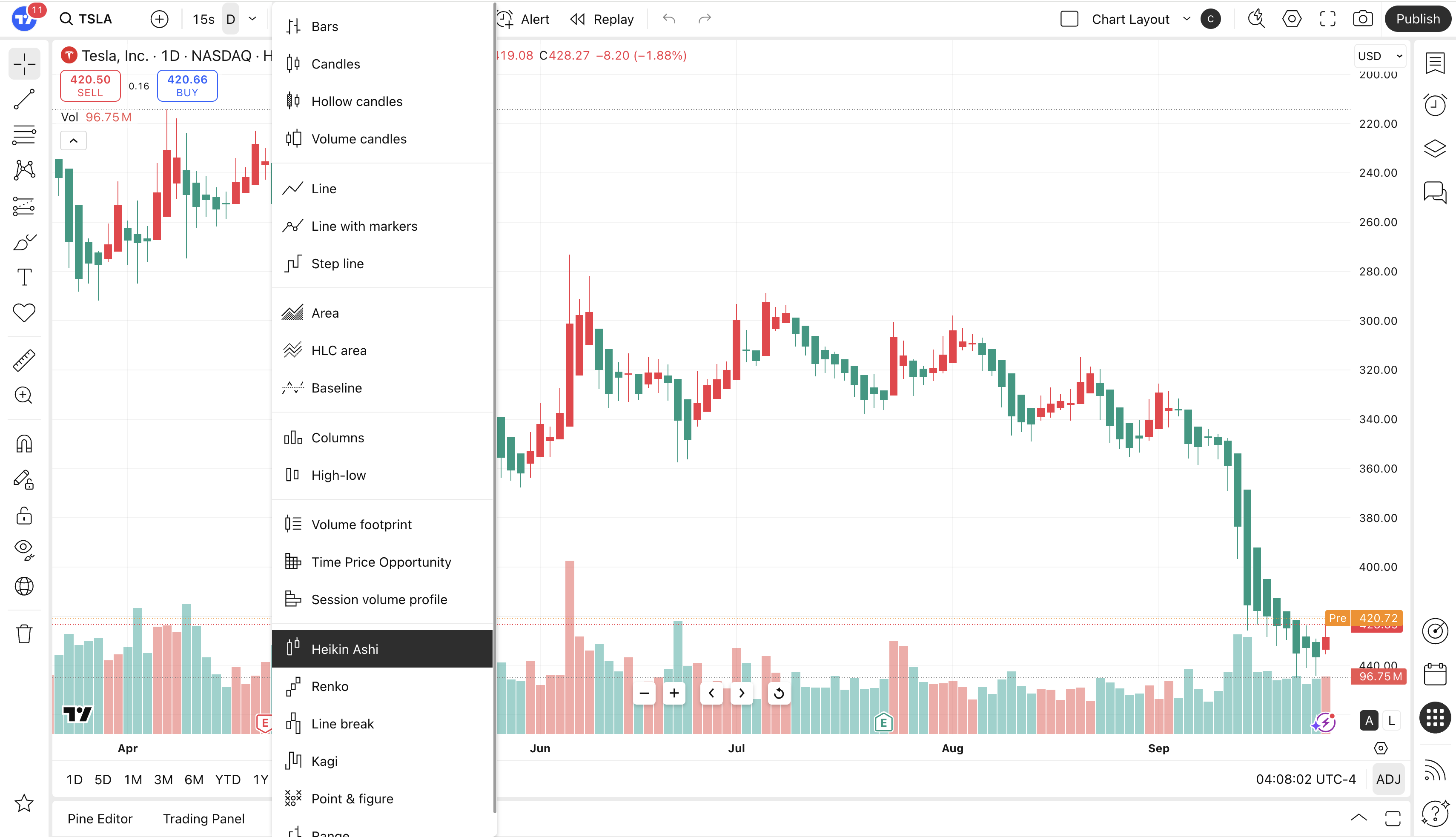This screenshot has height=837, width=1456.
Task: Select the Text tool in left toolbar
Action: (24, 277)
